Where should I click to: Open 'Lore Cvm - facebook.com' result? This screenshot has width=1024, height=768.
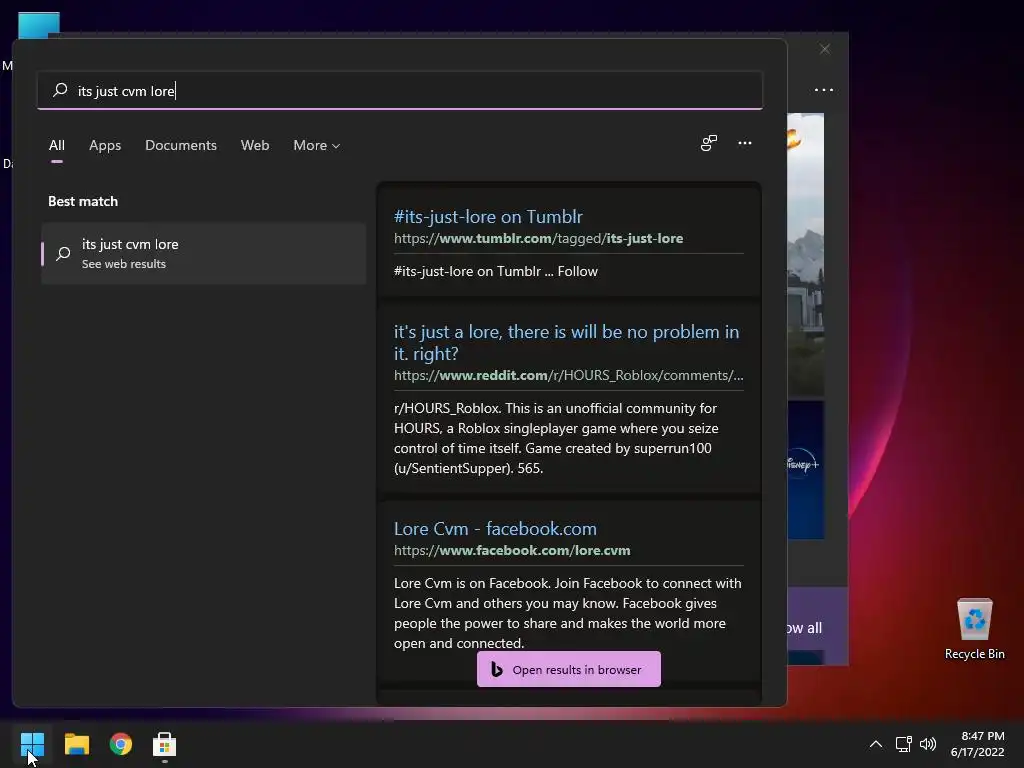point(495,528)
